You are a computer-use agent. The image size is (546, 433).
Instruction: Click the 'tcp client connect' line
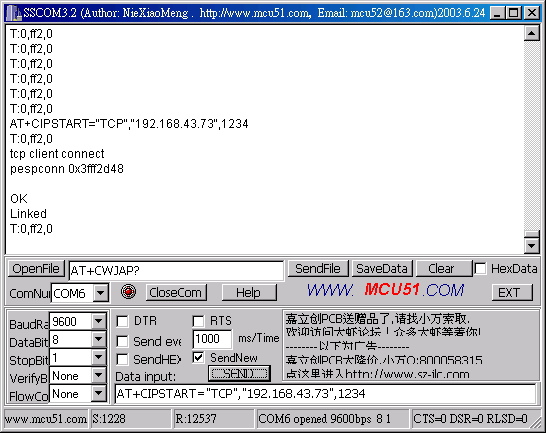pyautogui.click(x=57, y=154)
